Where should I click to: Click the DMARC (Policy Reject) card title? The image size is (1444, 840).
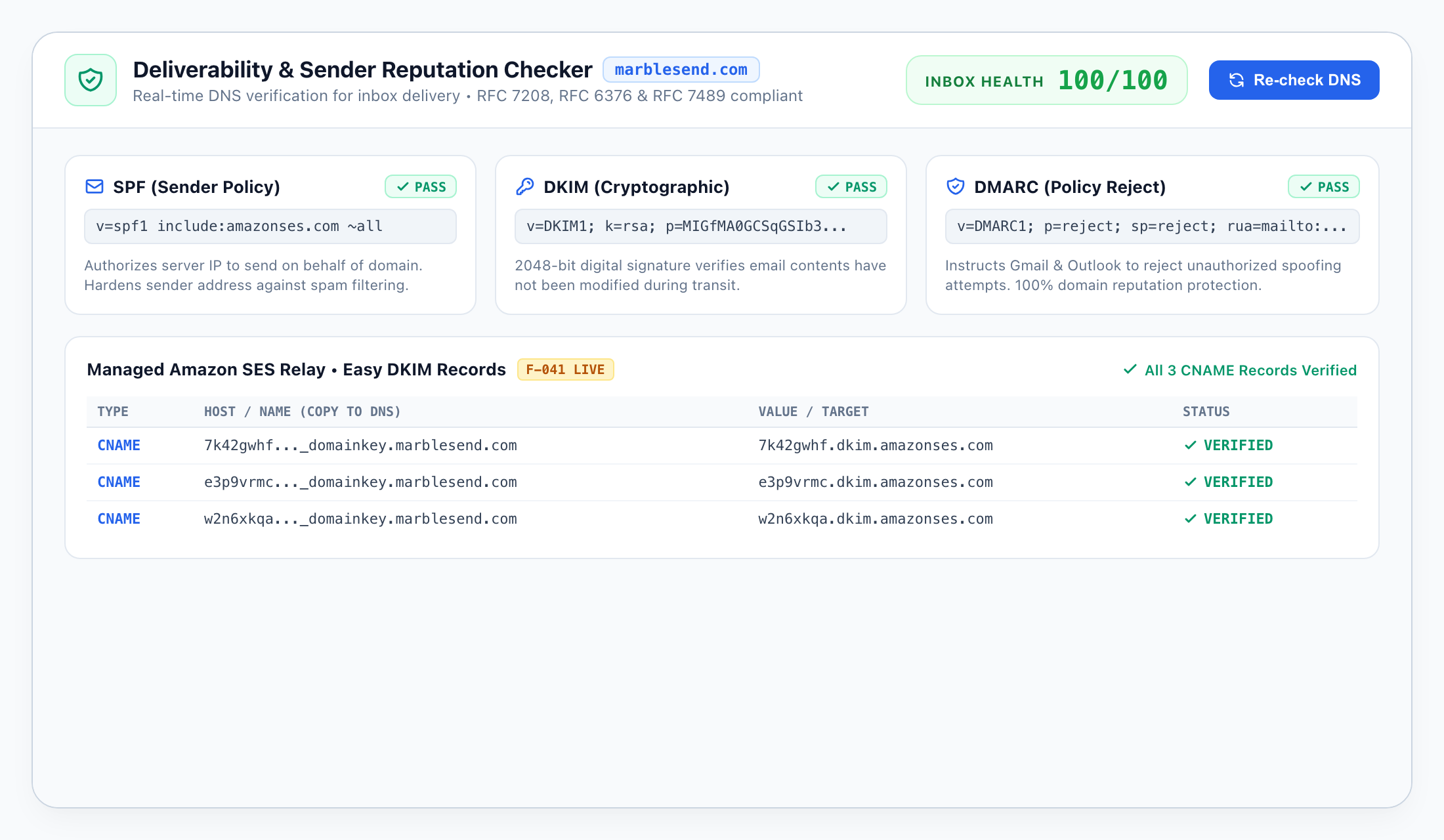[x=1070, y=187]
